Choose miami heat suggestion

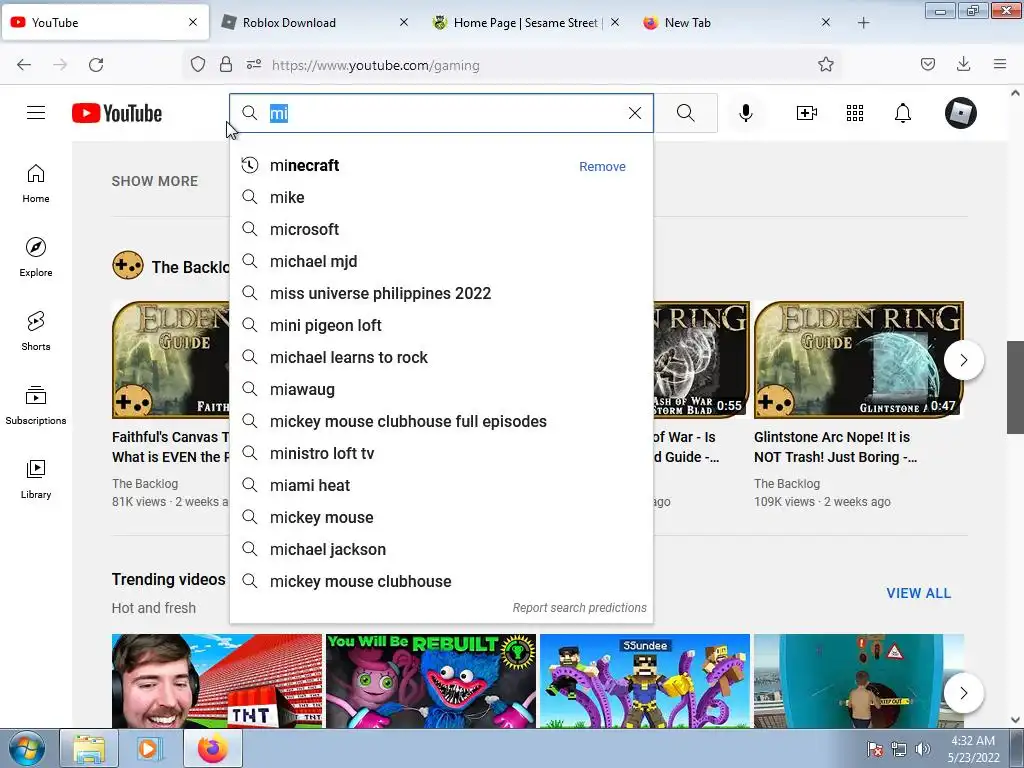[x=441, y=485]
